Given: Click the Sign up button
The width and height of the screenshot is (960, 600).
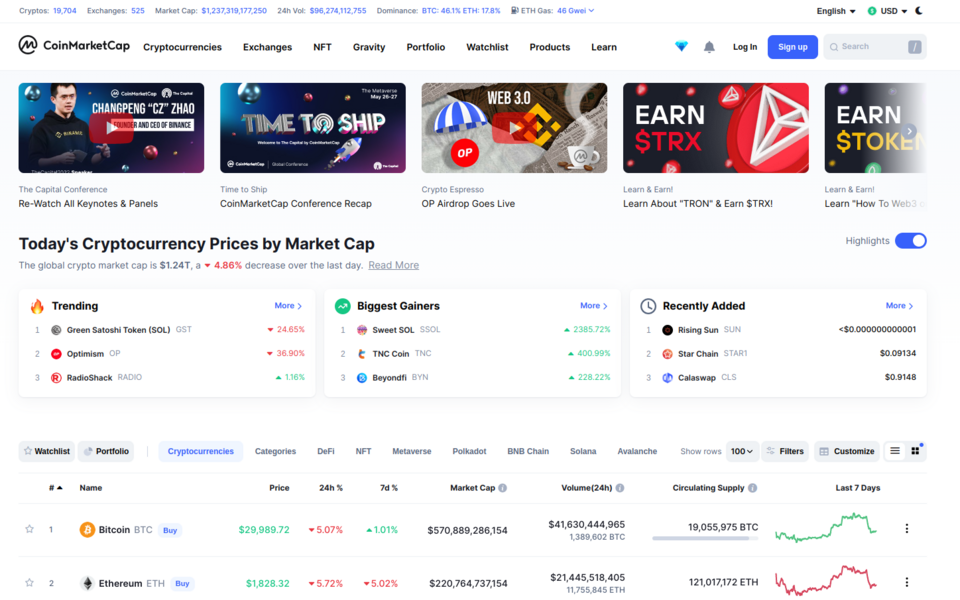Looking at the screenshot, I should (793, 47).
